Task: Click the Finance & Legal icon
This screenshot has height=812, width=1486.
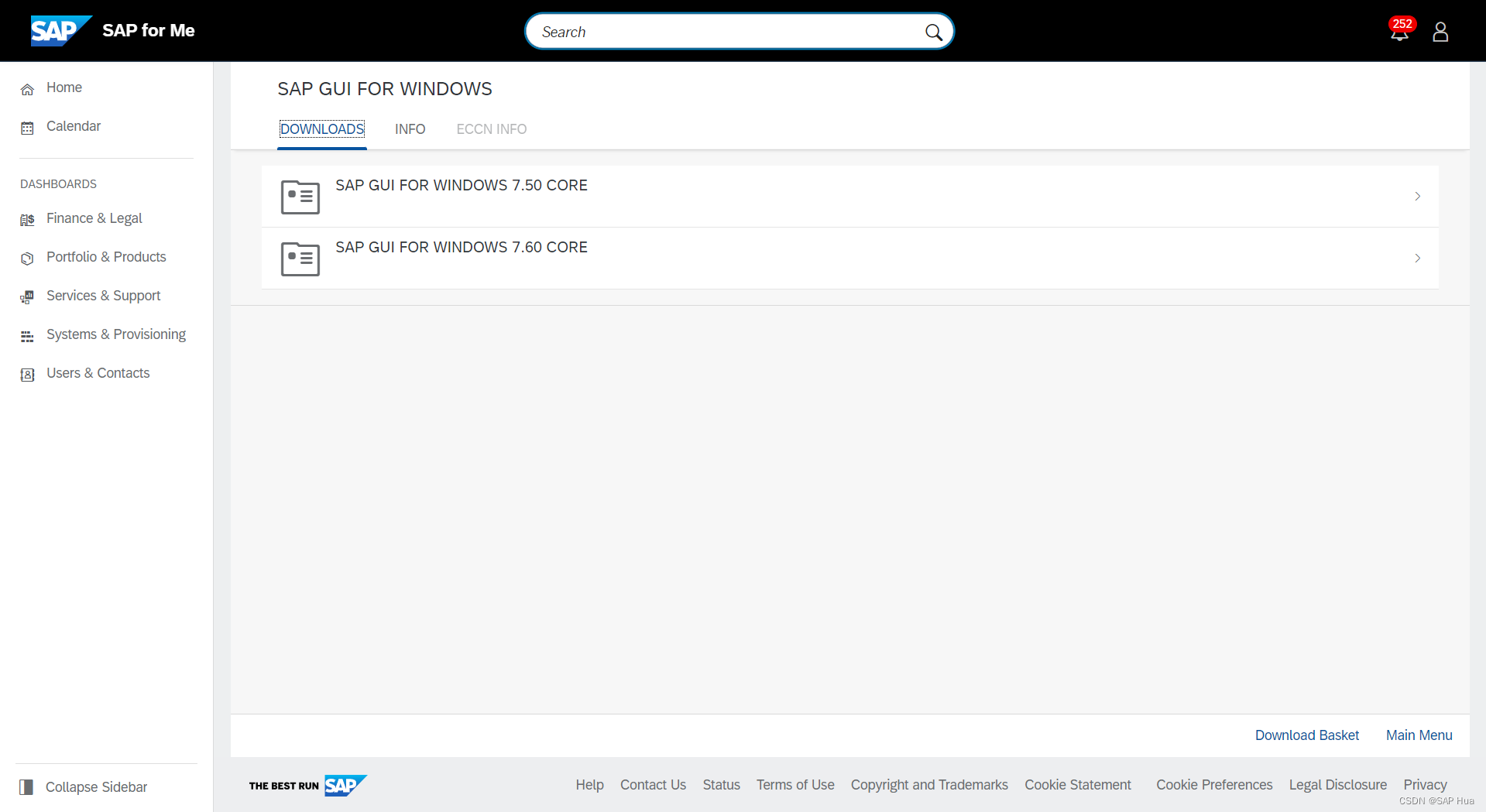Action: (27, 220)
